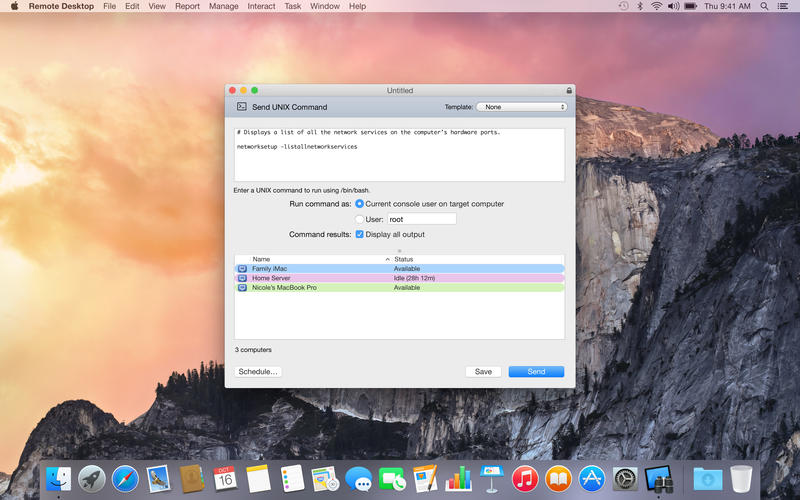Open the Manage menu
The width and height of the screenshot is (800, 500).
click(224, 6)
